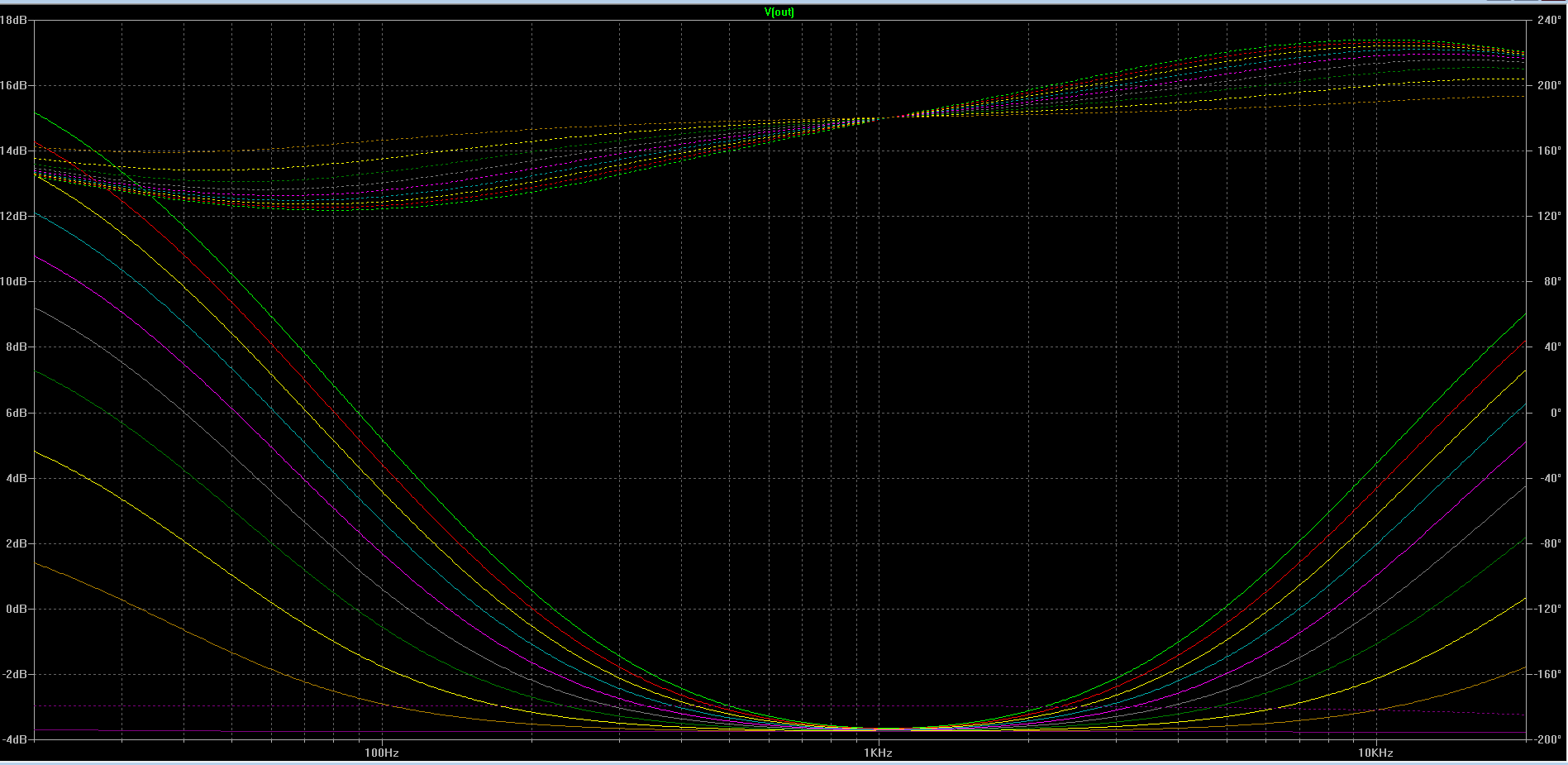Viewport: 1568px width, 765px height.
Task: Select the 18dB magnitude axis label
Action: coord(15,20)
